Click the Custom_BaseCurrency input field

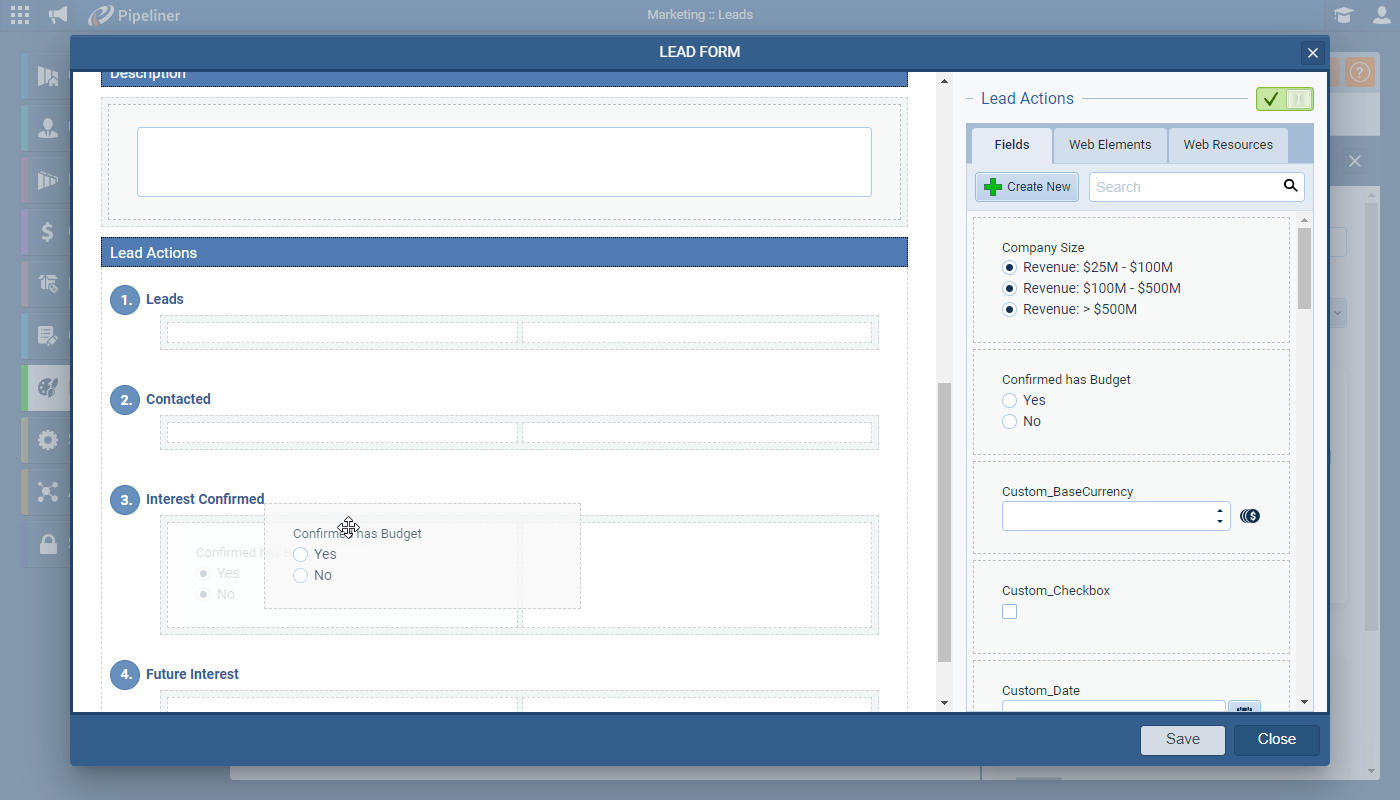[1105, 516]
